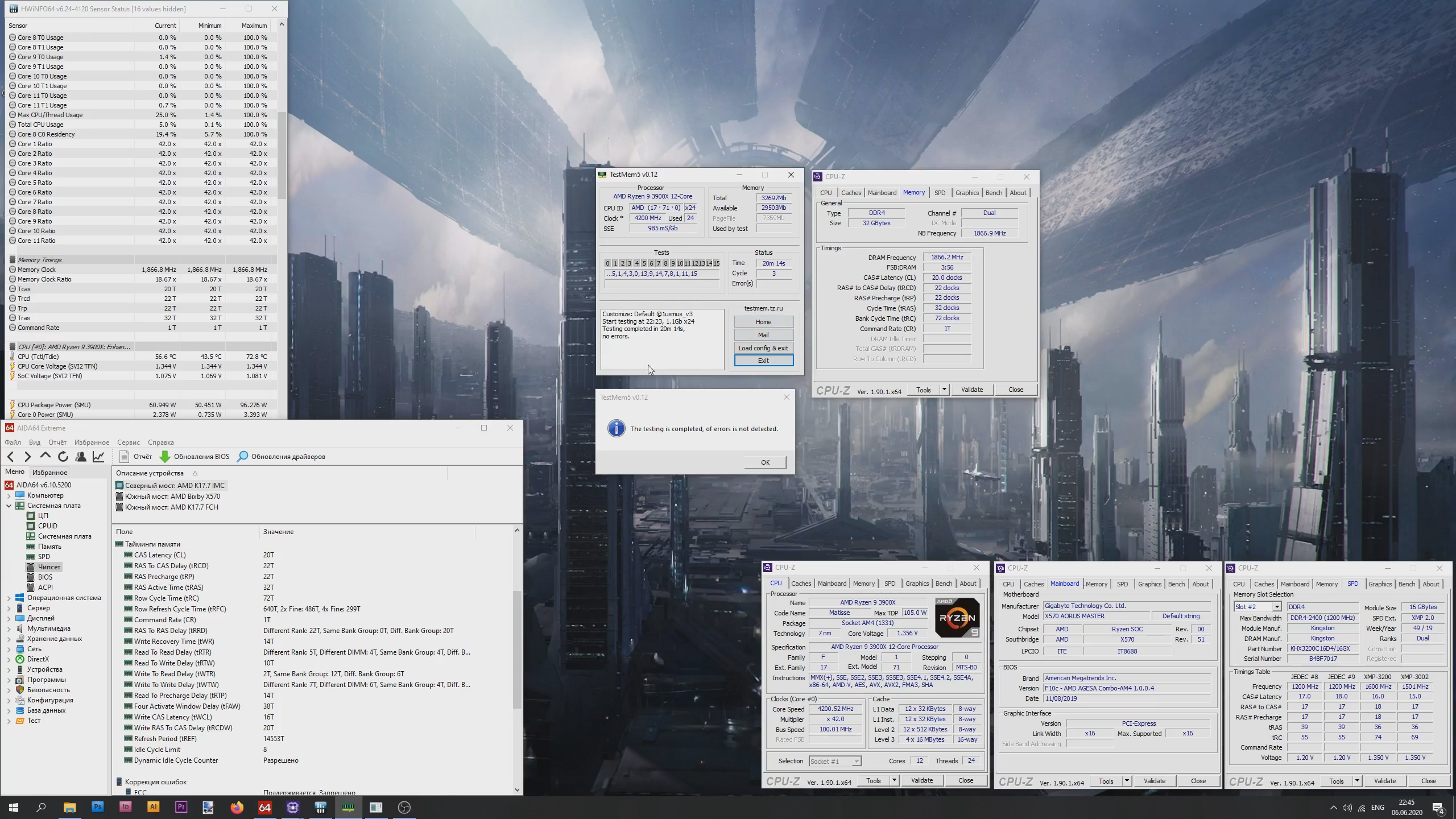Switch to Graphics tab in CPU-Z SPD window
The width and height of the screenshot is (1456, 819).
pyautogui.click(x=1380, y=584)
